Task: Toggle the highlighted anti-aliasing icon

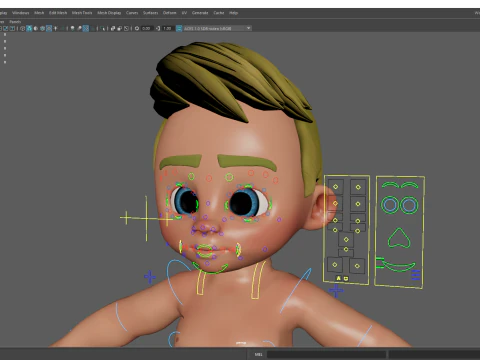Action: (x=86, y=28)
